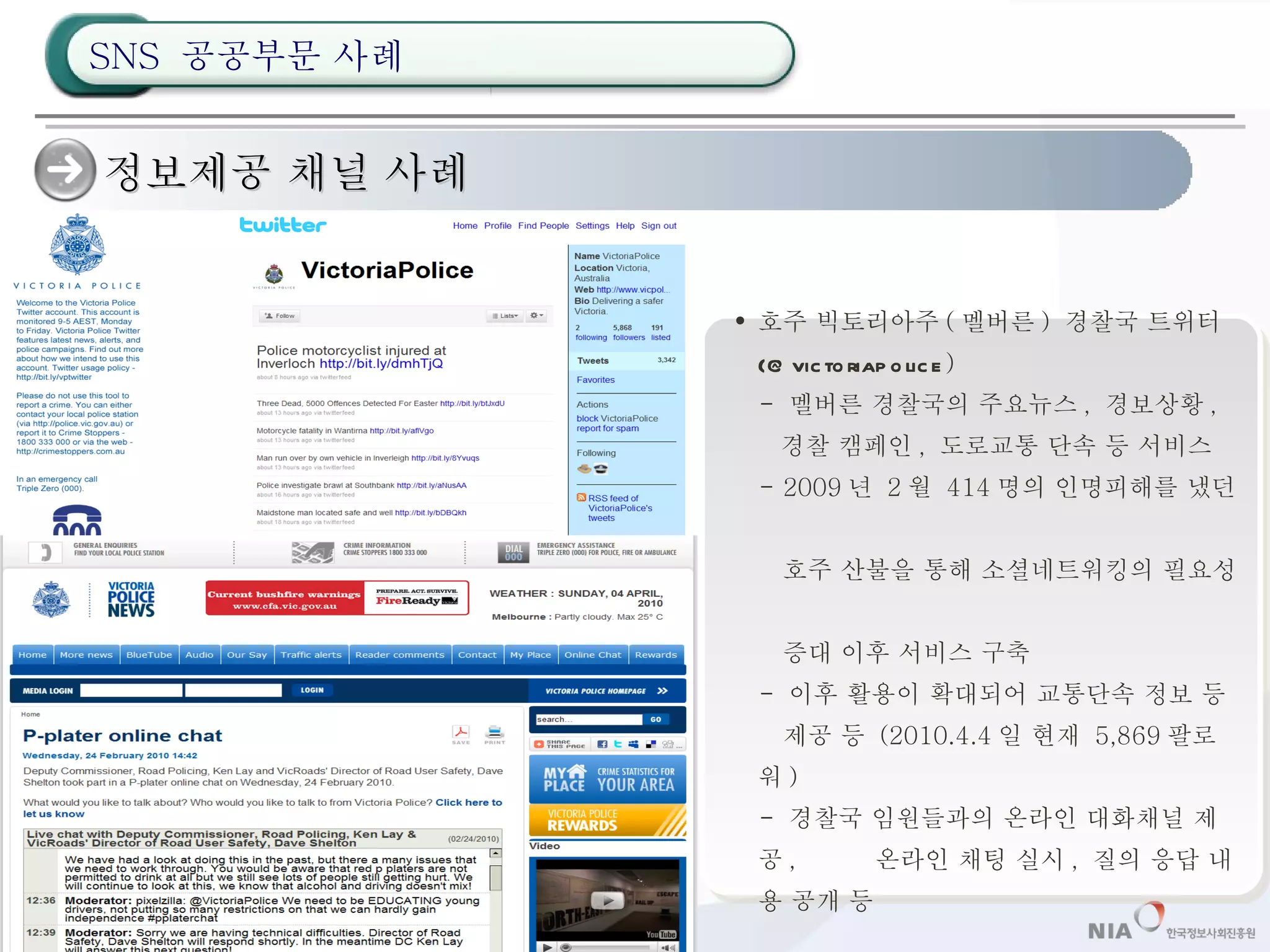Open the Reader comments tab
1270x952 pixels.
coord(399,654)
